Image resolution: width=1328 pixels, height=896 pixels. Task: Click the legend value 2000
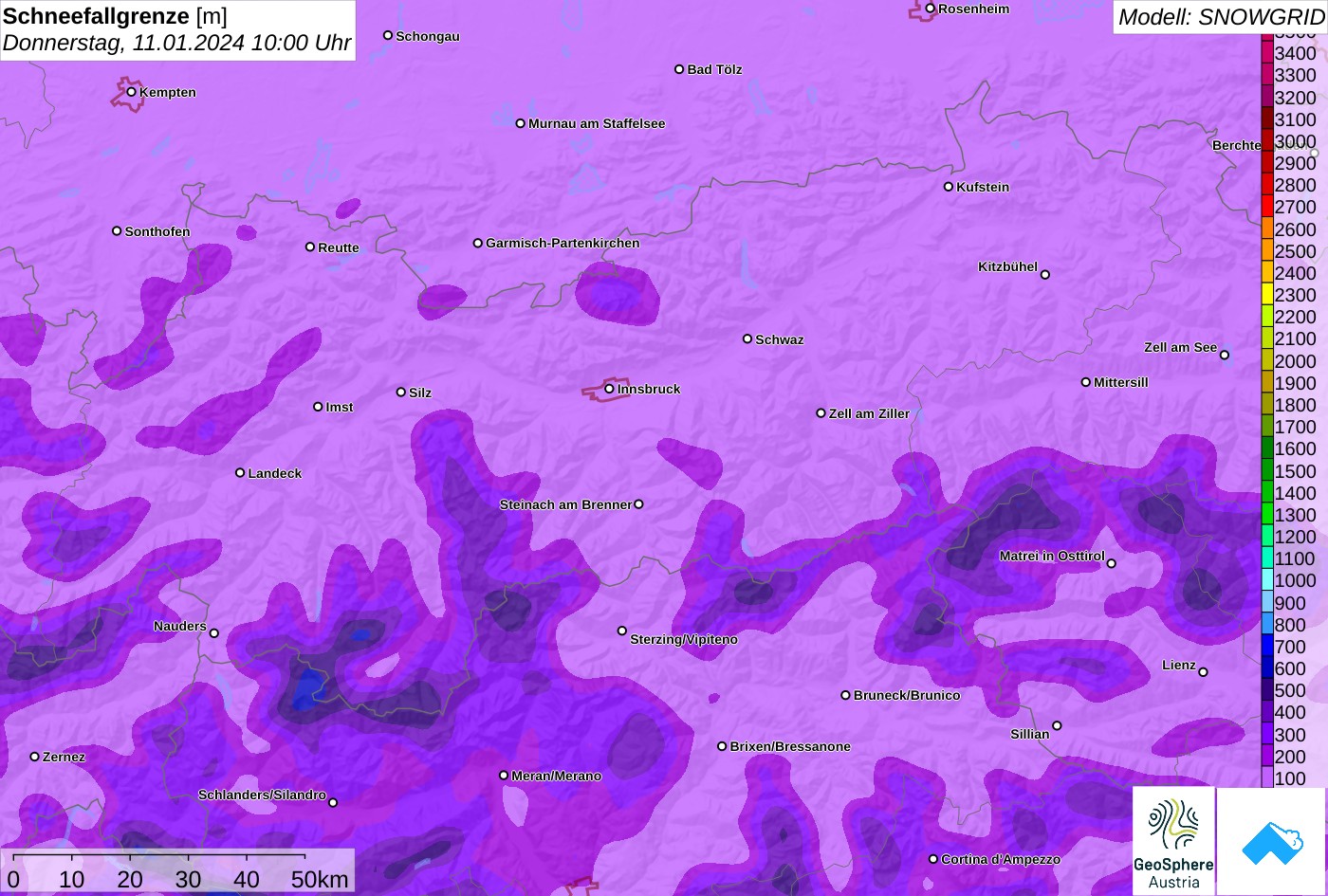1296,361
